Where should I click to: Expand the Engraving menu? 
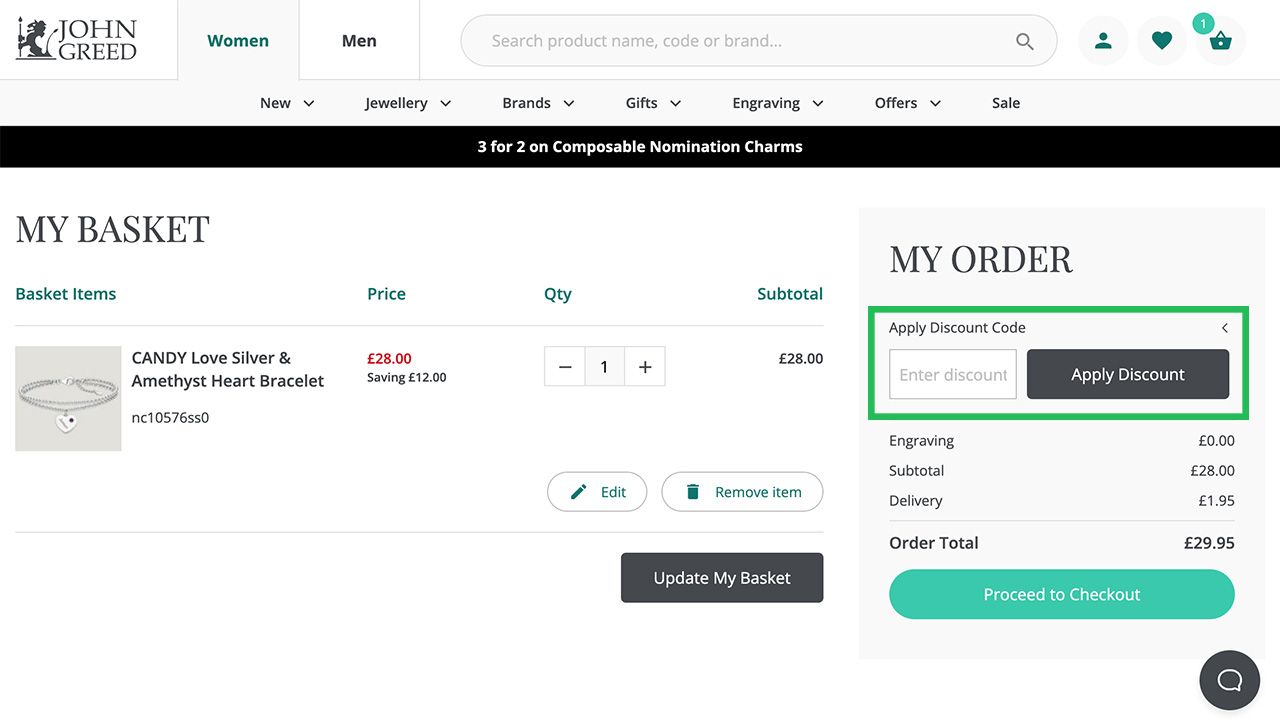pyautogui.click(x=777, y=103)
